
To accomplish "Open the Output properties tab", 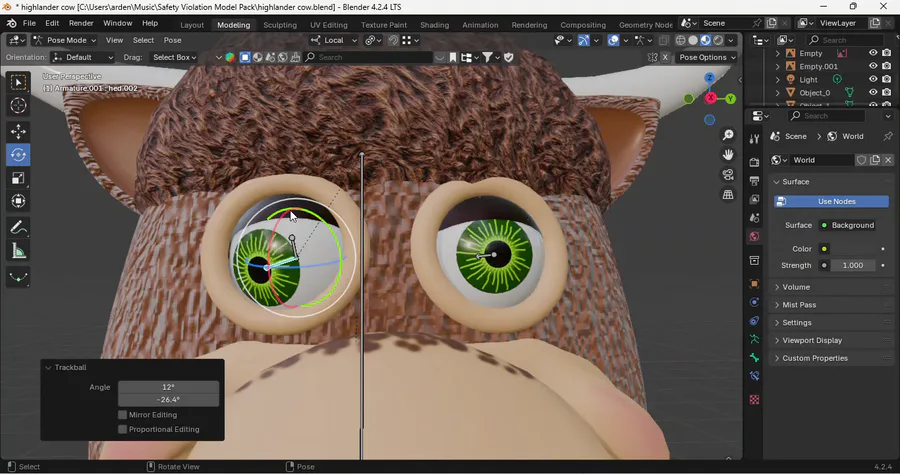I will 754,181.
